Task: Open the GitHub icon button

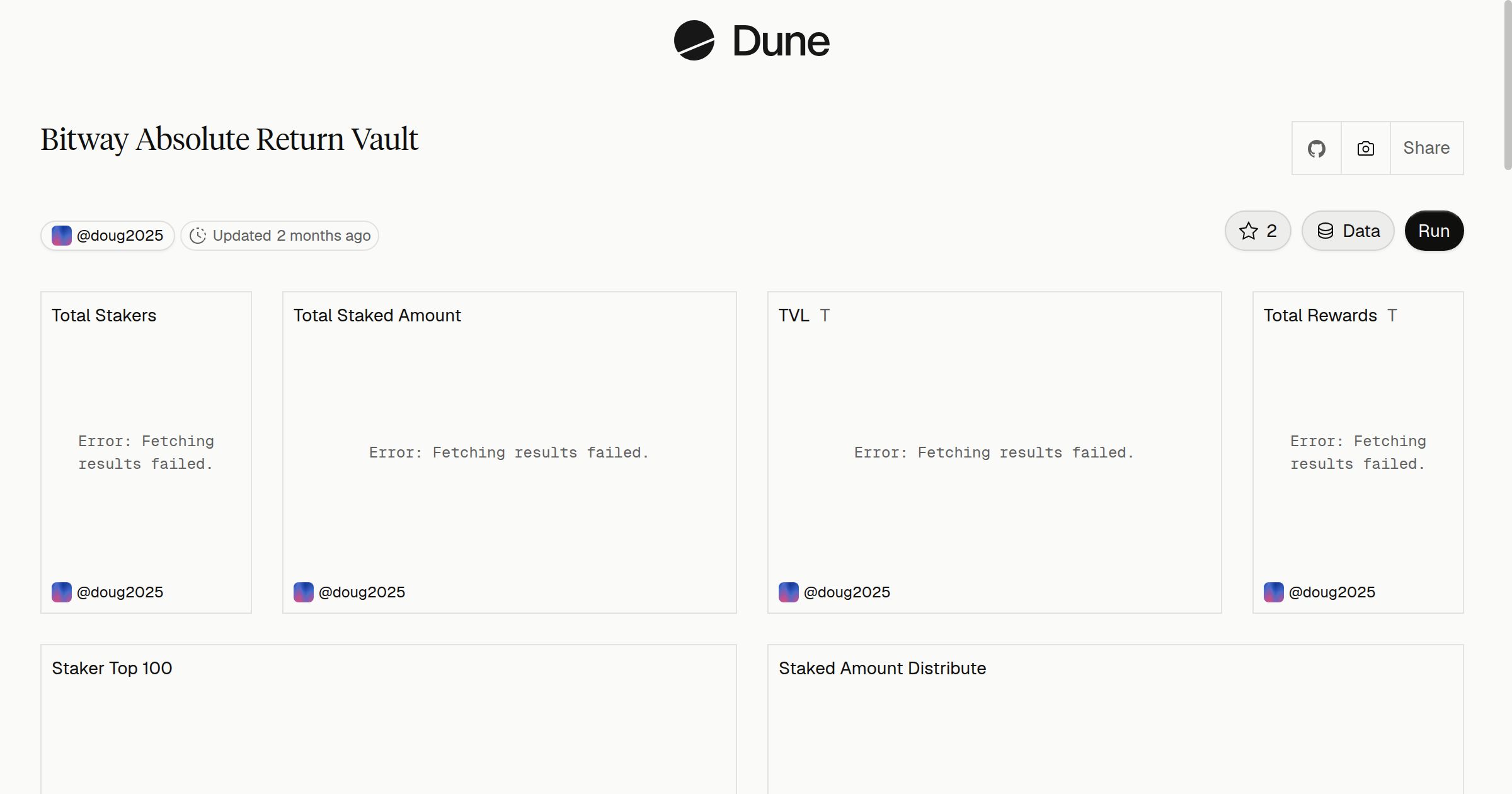Action: [x=1317, y=148]
